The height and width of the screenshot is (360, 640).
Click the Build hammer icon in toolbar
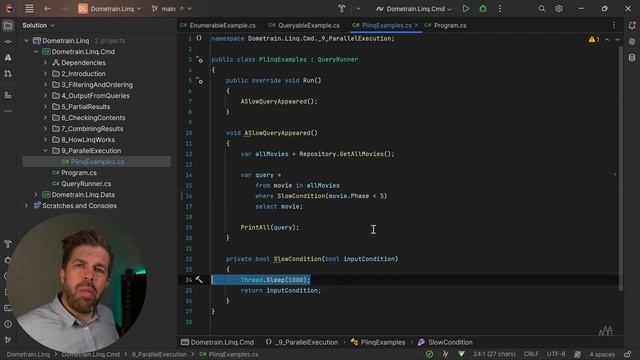[342, 9]
